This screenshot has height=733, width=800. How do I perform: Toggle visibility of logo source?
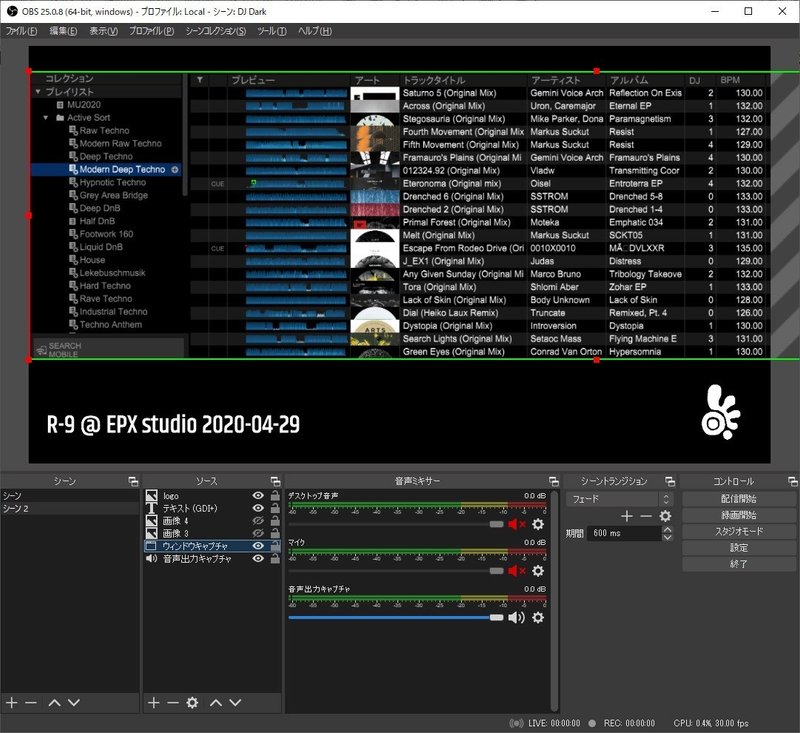(x=258, y=495)
